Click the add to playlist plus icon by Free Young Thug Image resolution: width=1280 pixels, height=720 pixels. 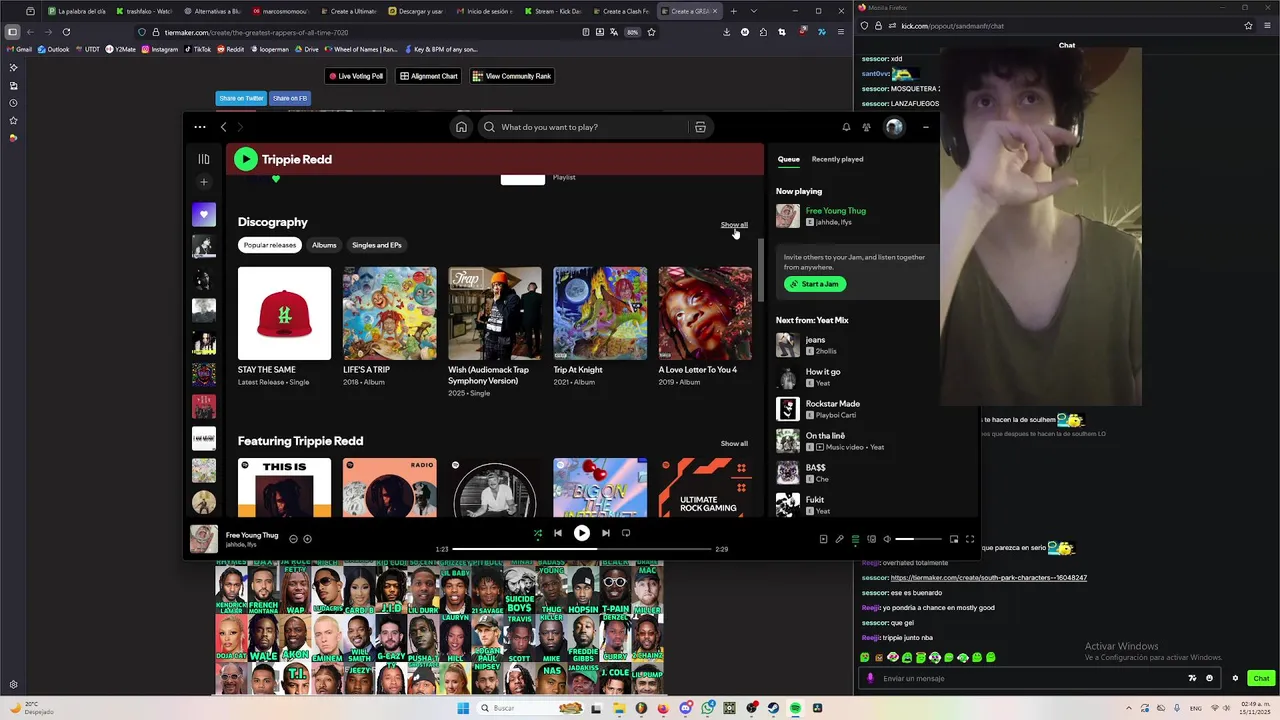click(307, 539)
